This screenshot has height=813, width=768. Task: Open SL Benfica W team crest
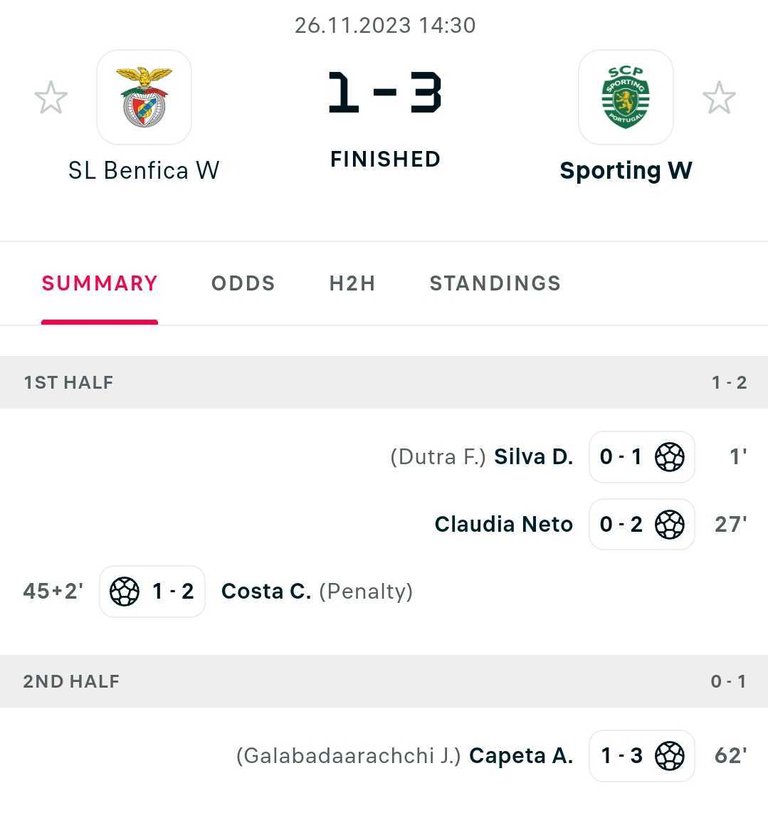(144, 97)
